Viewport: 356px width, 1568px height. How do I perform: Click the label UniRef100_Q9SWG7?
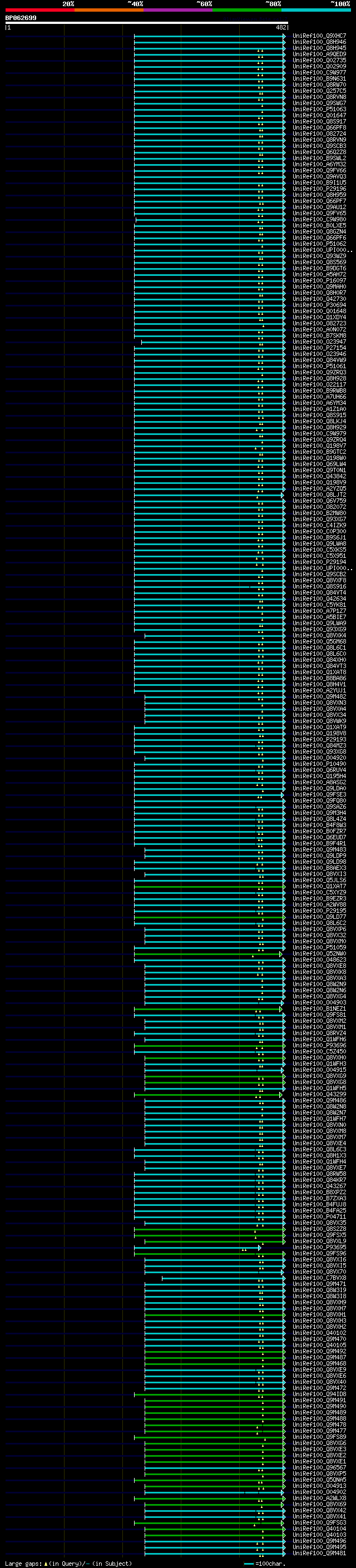click(319, 103)
